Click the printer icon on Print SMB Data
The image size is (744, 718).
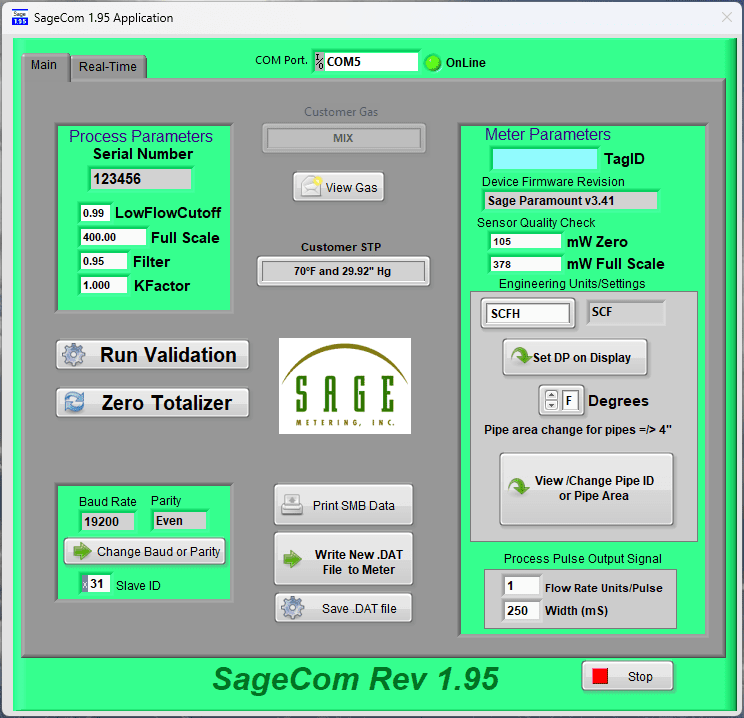click(x=292, y=504)
